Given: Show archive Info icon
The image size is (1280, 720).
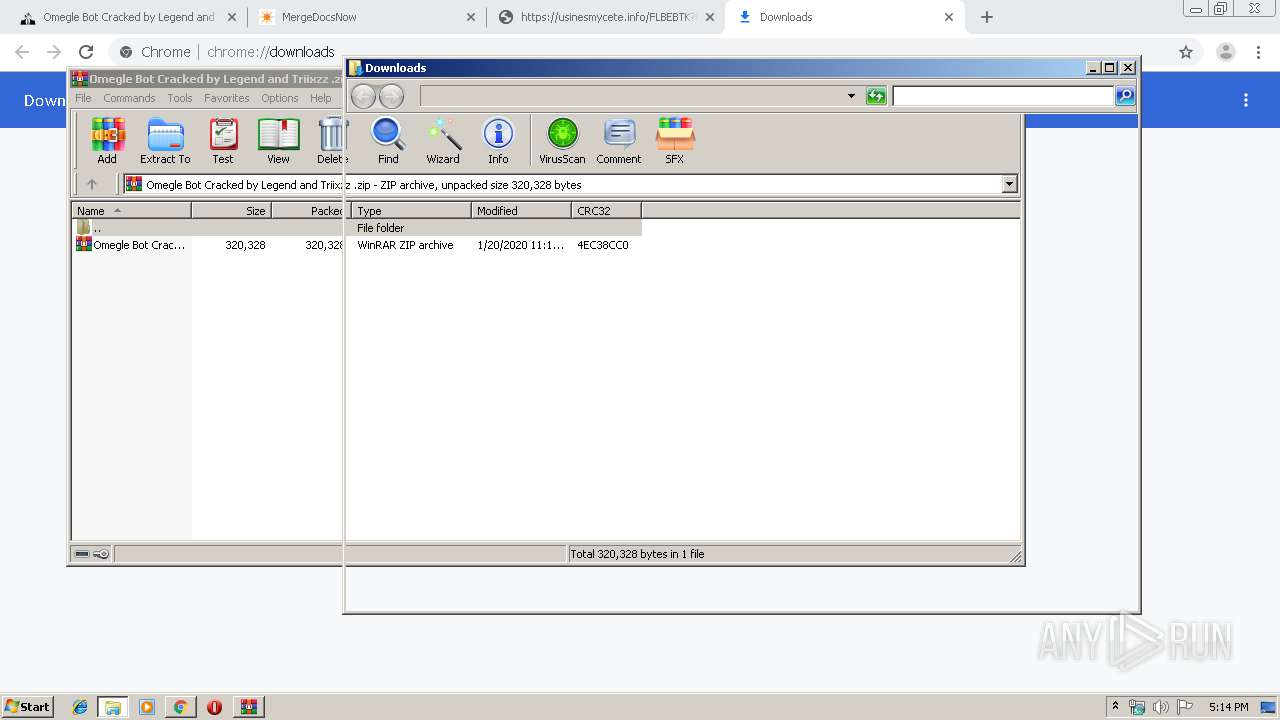Looking at the screenshot, I should 498,141.
